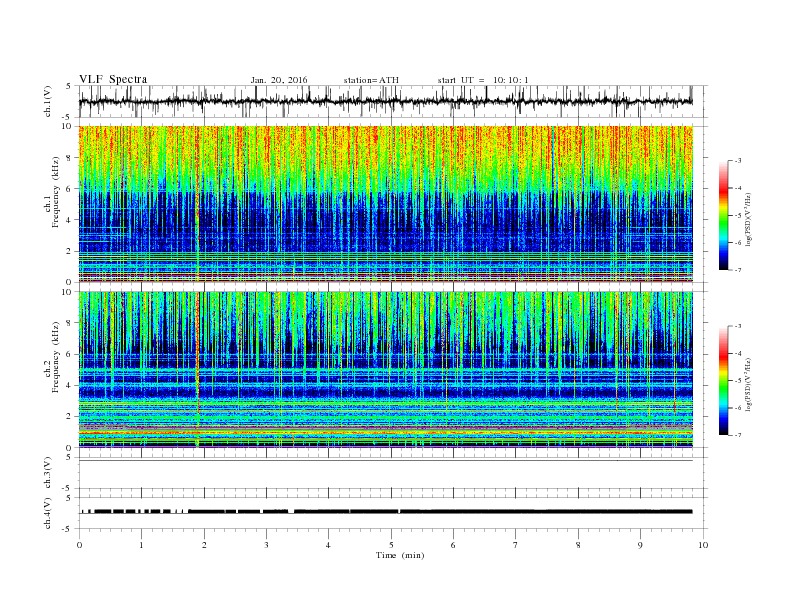Click inside the ch.2 spectrogram panel
This screenshot has height=612, width=792.
pos(385,369)
